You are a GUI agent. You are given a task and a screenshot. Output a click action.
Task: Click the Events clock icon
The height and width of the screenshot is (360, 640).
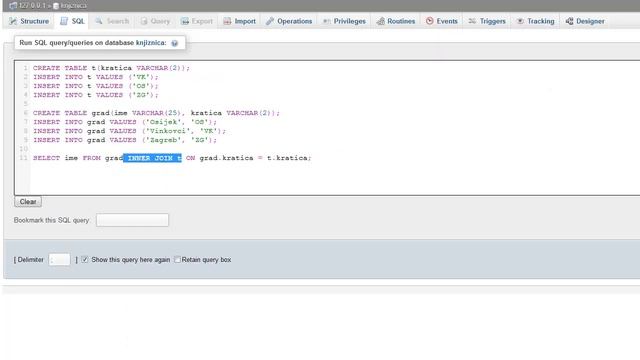[429, 21]
